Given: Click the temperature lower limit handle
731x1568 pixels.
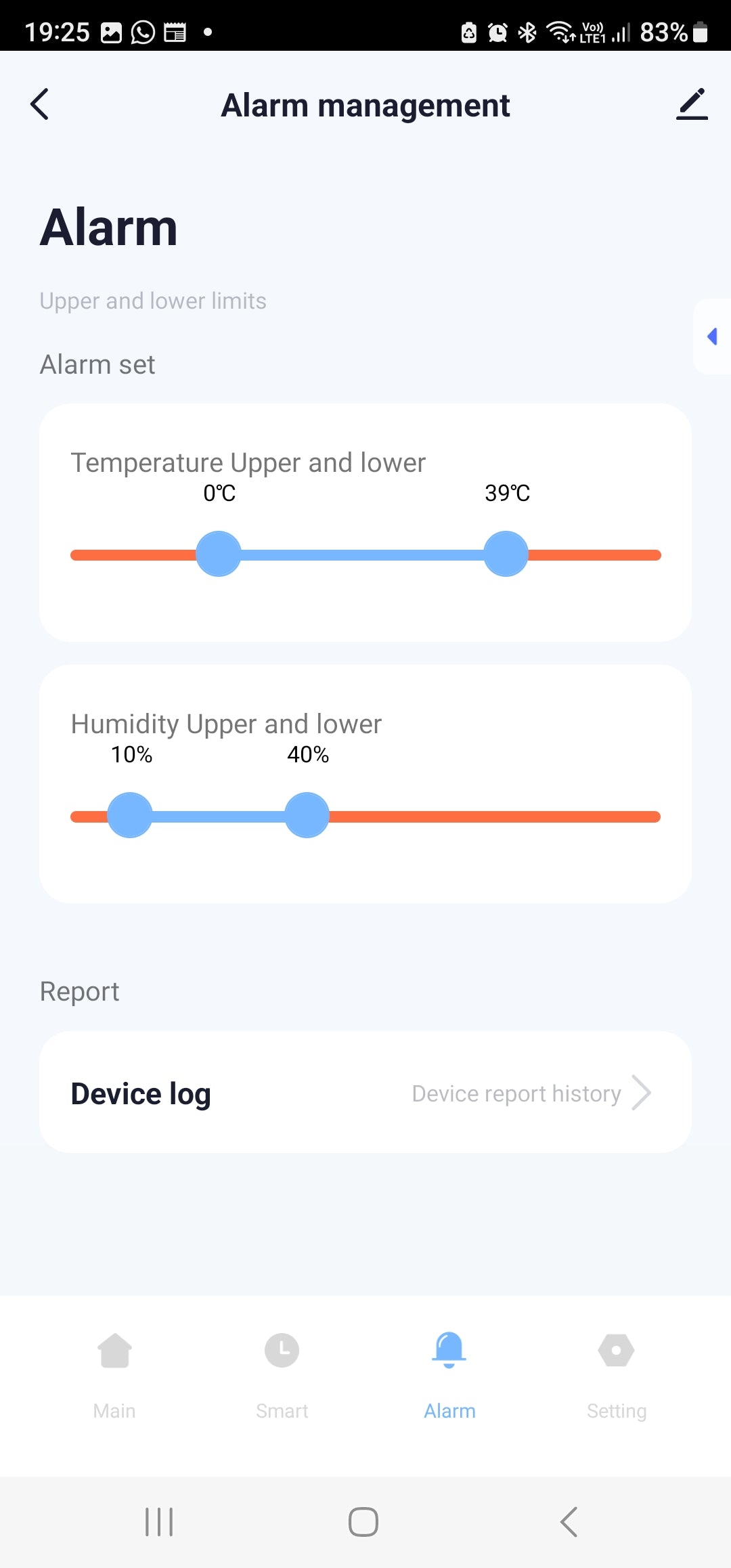Looking at the screenshot, I should pos(219,554).
